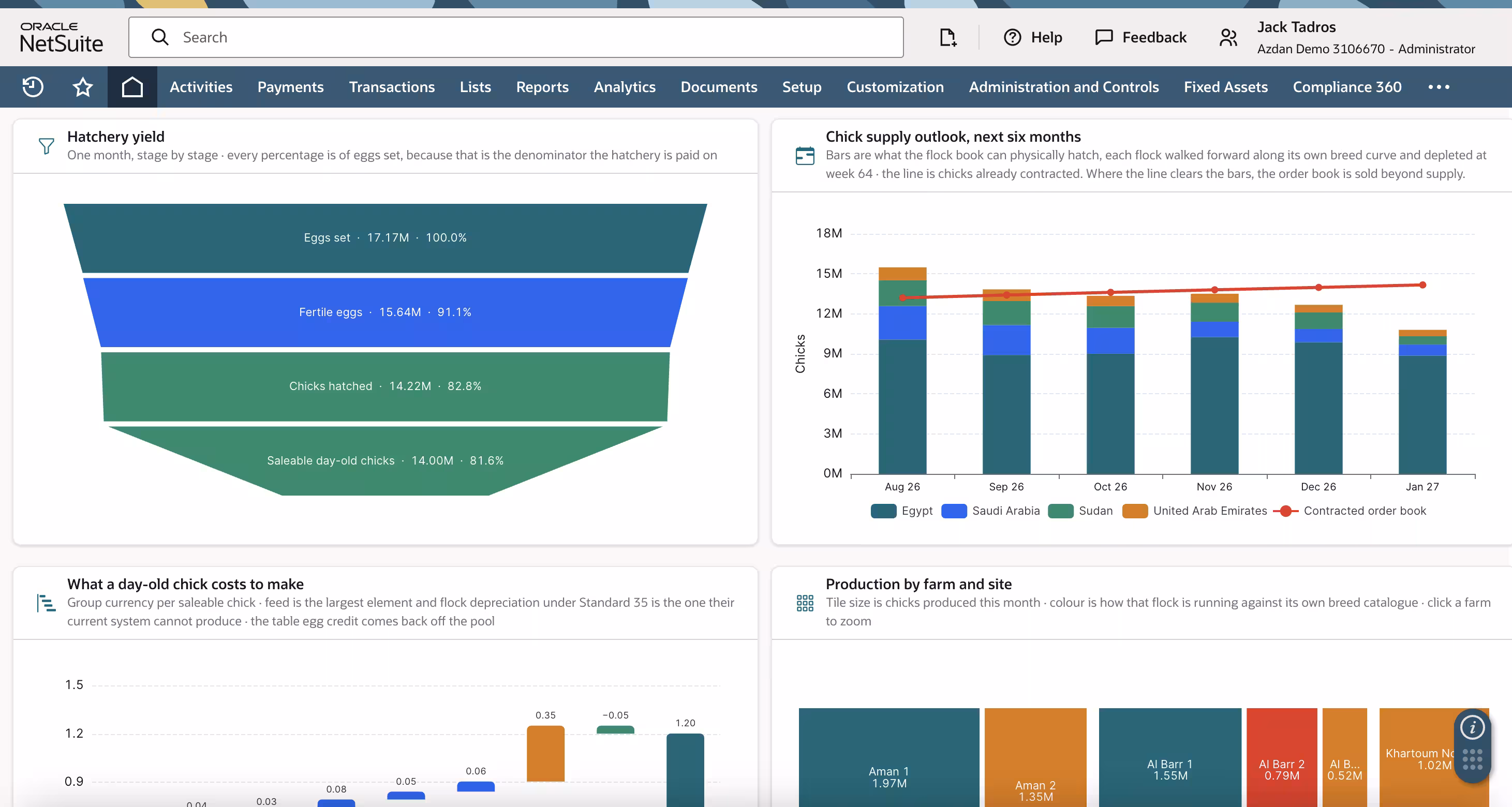
Task: Click the Chick supply outlook calendar icon
Action: [805, 156]
